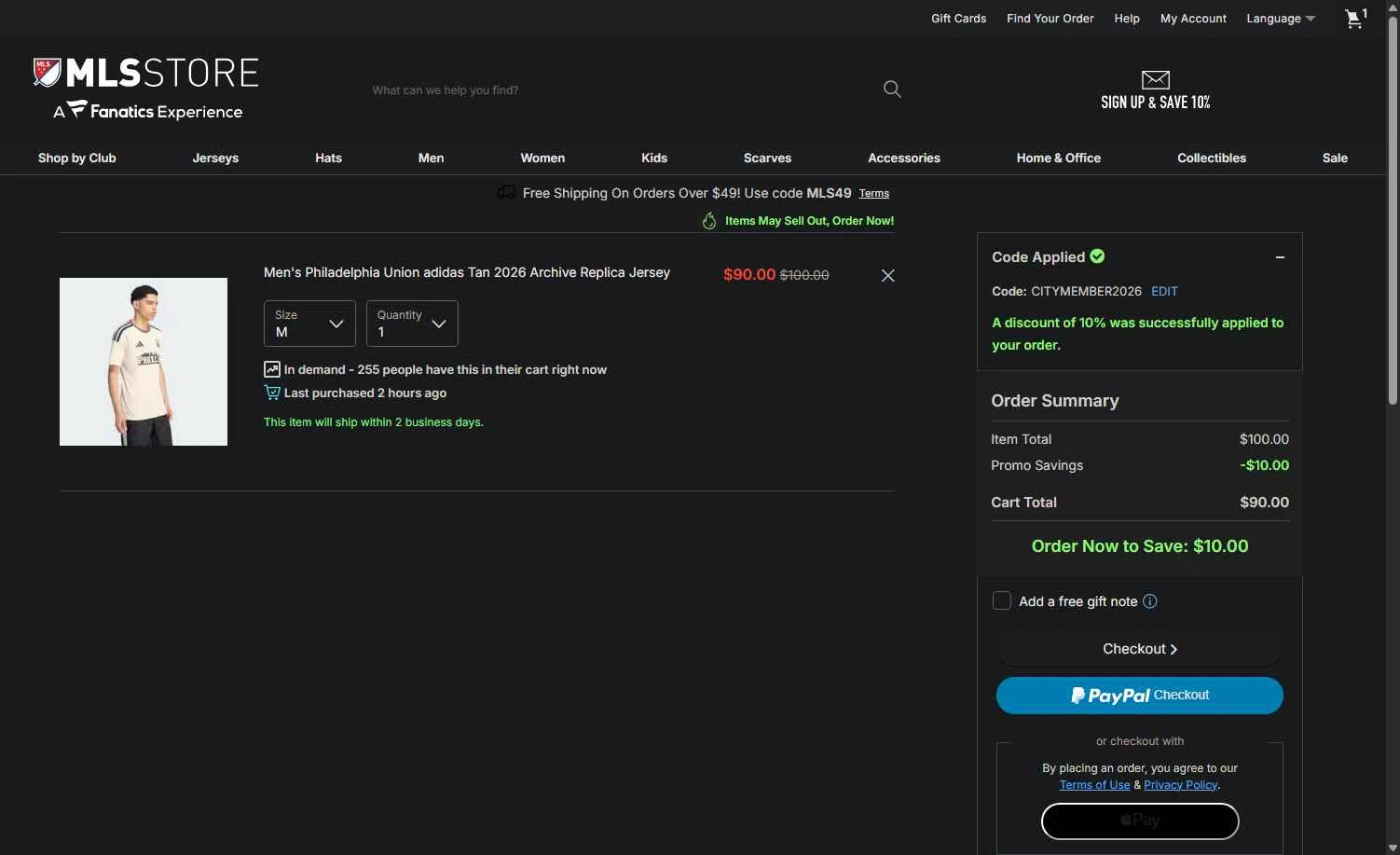Image resolution: width=1400 pixels, height=855 pixels.
Task: Click the Last purchased cart icon
Action: pyautogui.click(x=272, y=393)
